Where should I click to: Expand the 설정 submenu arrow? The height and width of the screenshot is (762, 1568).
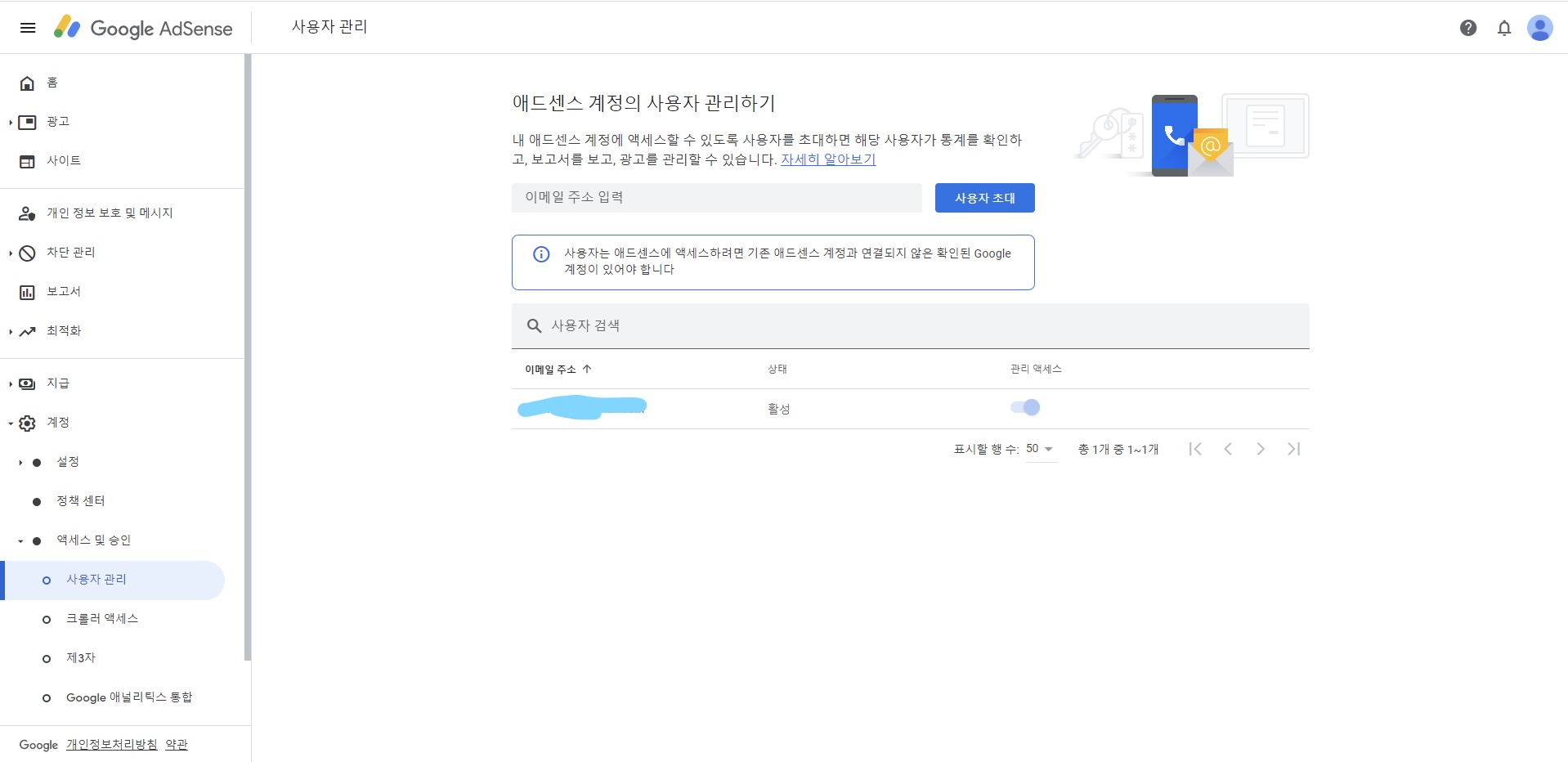pyautogui.click(x=20, y=463)
